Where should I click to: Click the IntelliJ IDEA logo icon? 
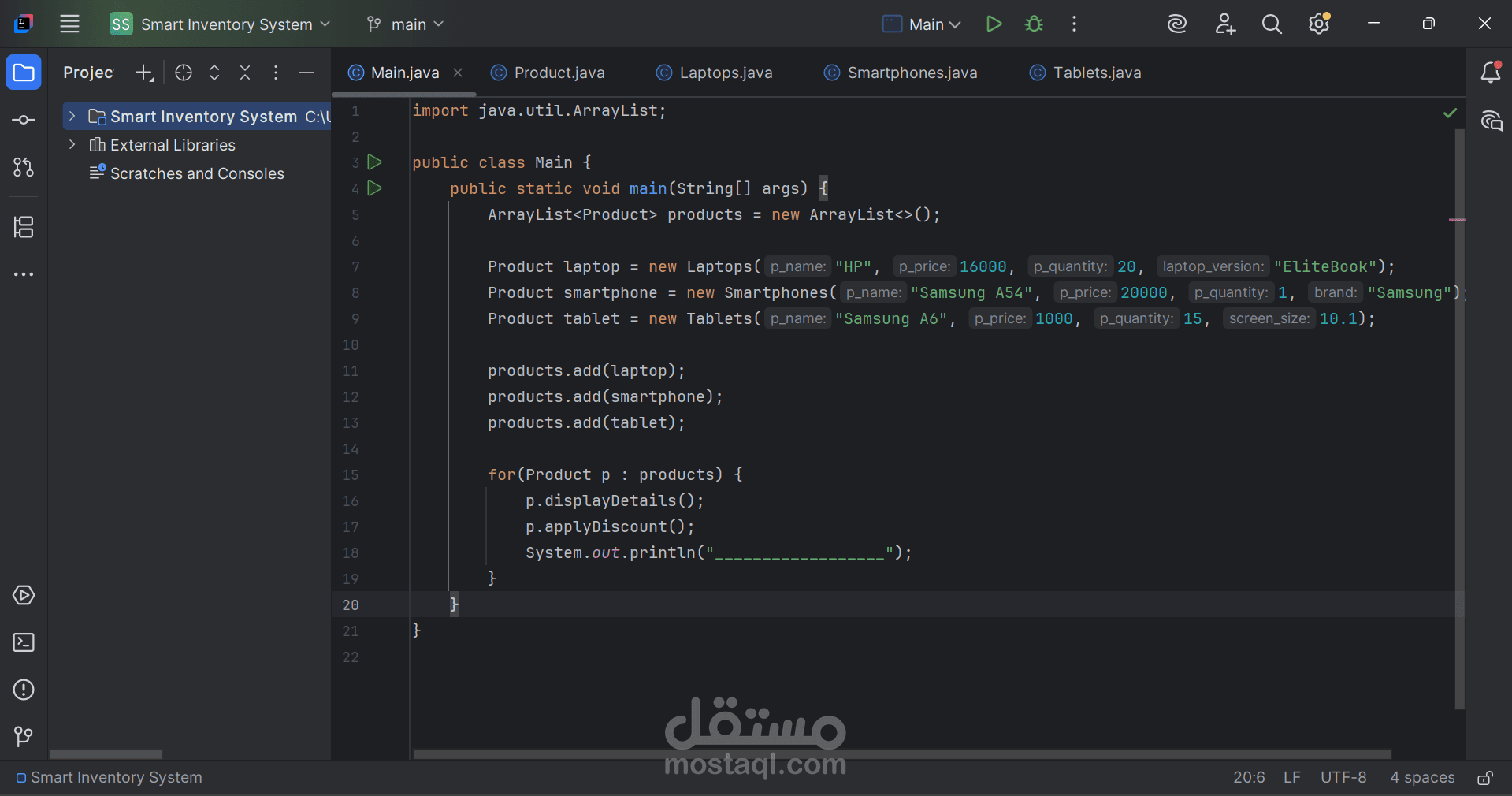point(24,24)
